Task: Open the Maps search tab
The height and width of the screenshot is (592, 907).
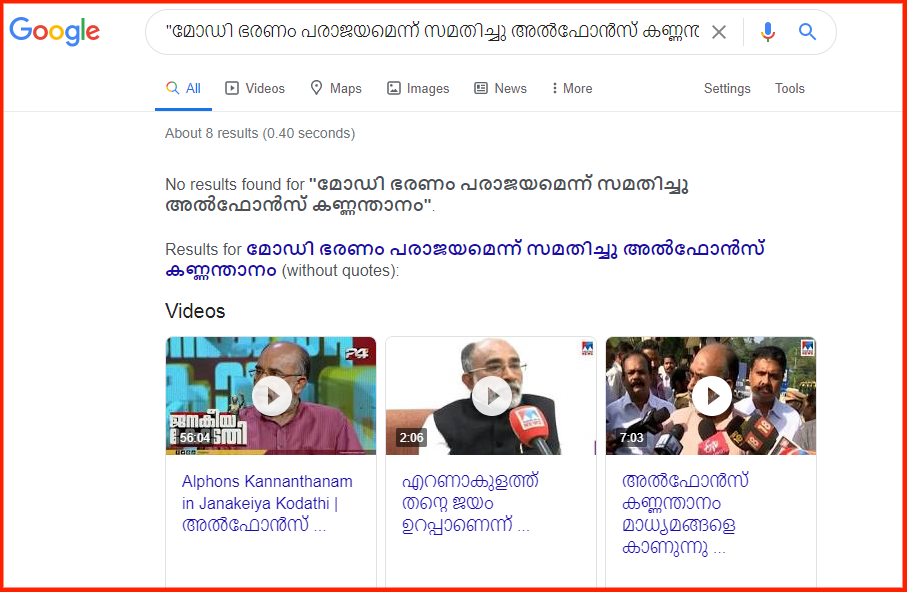Action: tap(336, 89)
